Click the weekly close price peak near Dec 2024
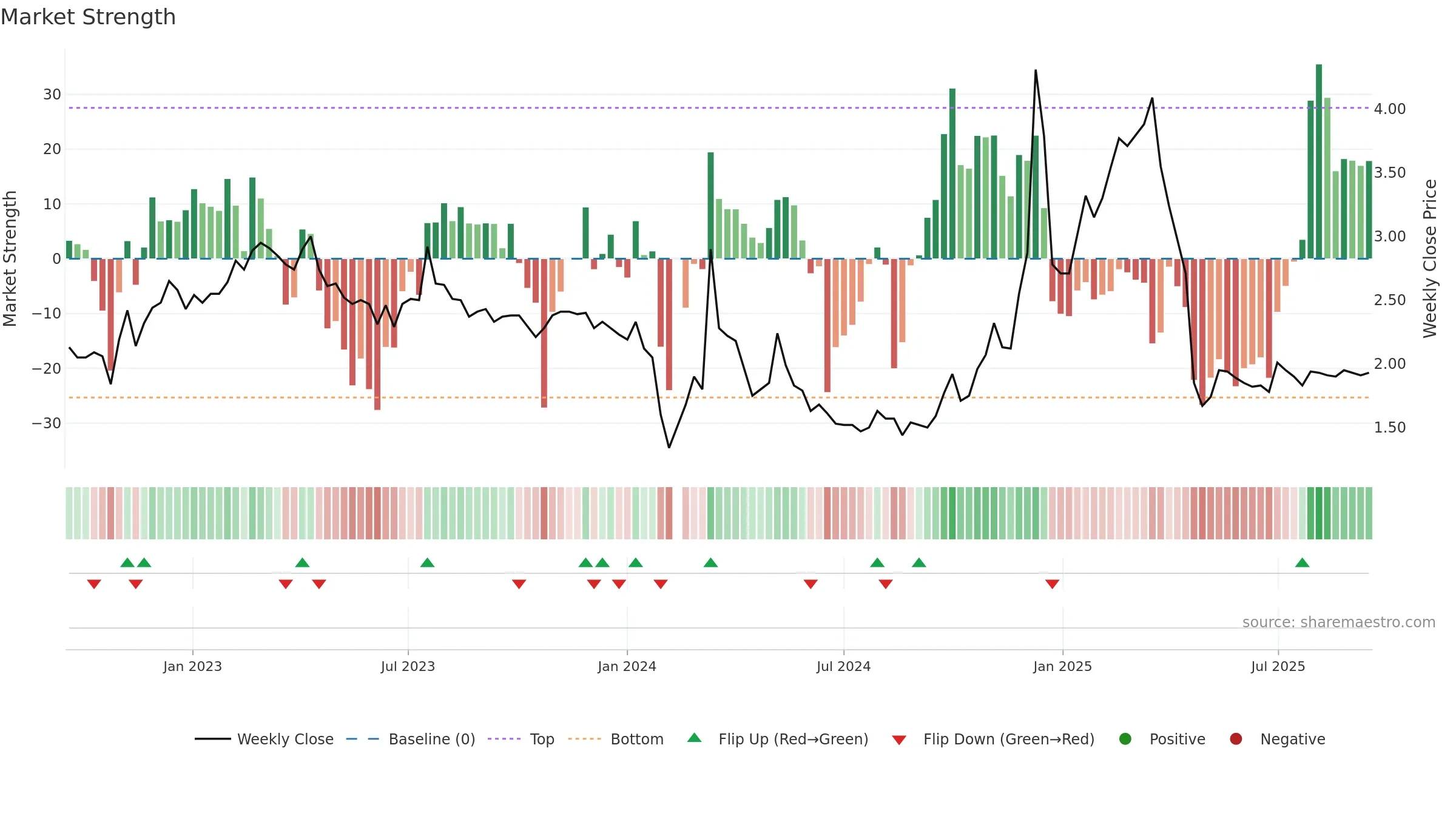The width and height of the screenshot is (1456, 819). [1036, 70]
